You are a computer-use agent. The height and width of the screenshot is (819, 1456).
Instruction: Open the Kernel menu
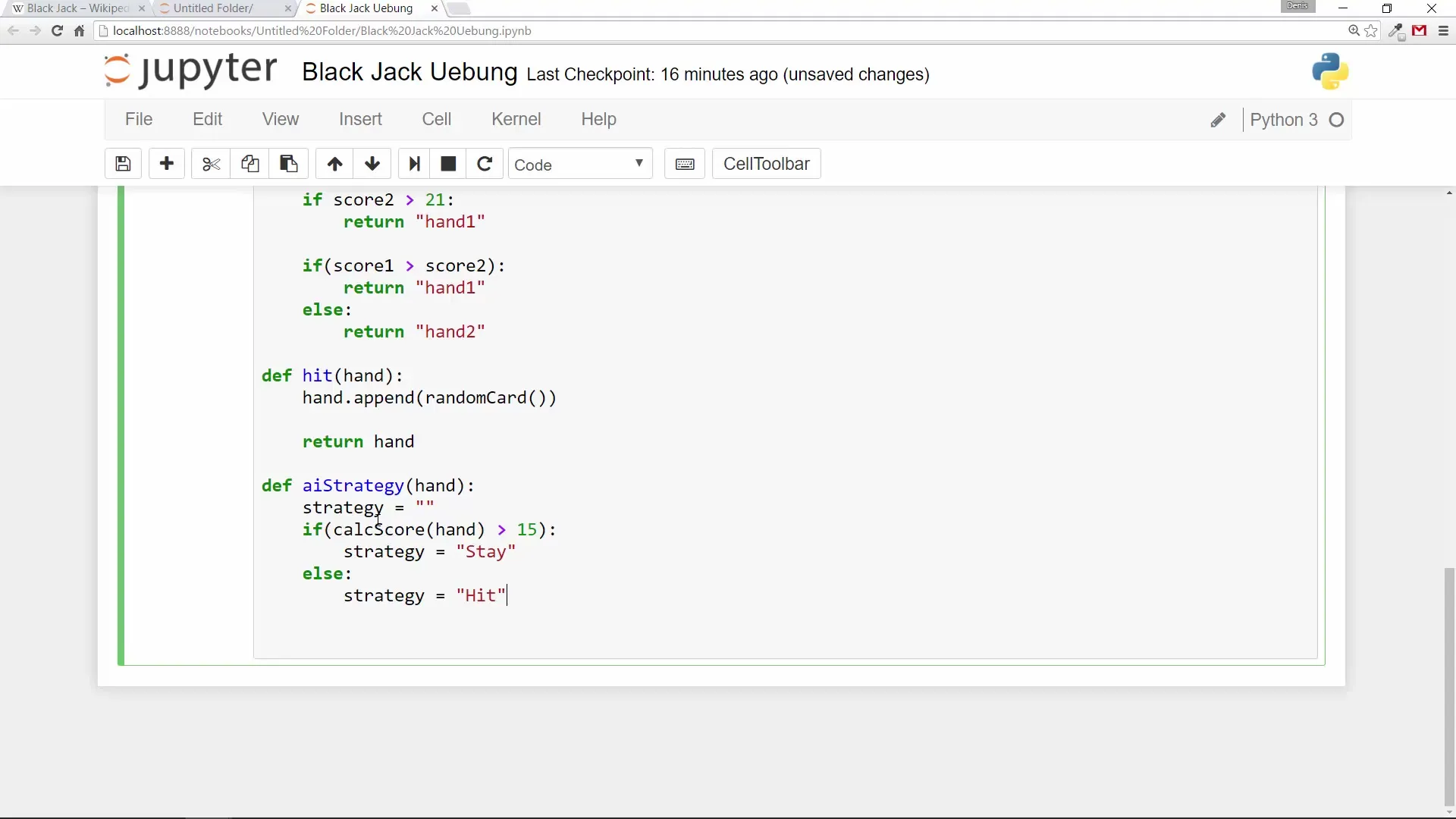pyautogui.click(x=516, y=119)
